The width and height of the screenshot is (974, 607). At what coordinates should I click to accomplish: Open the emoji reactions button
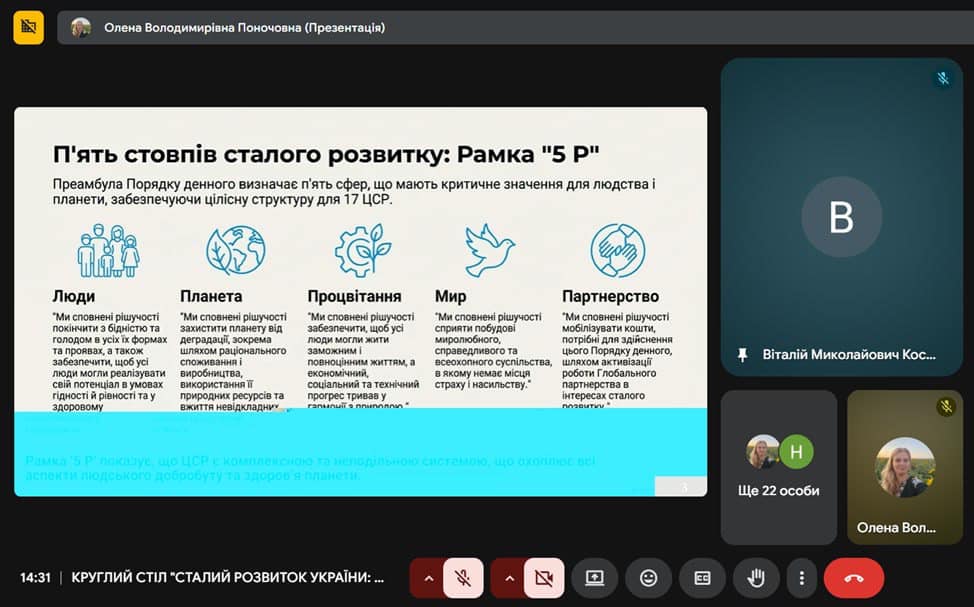648,578
